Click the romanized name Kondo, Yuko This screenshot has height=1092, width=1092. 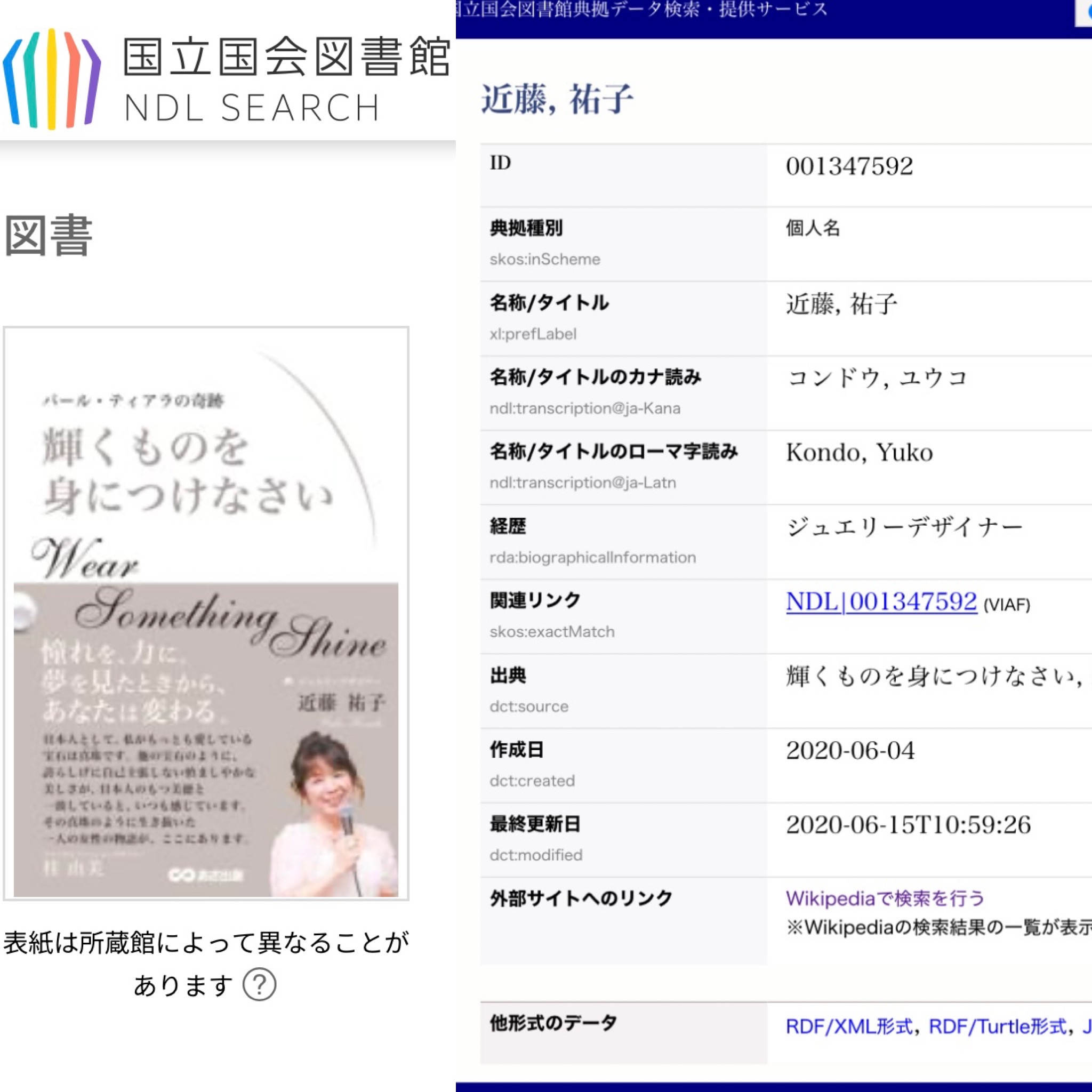coord(859,453)
